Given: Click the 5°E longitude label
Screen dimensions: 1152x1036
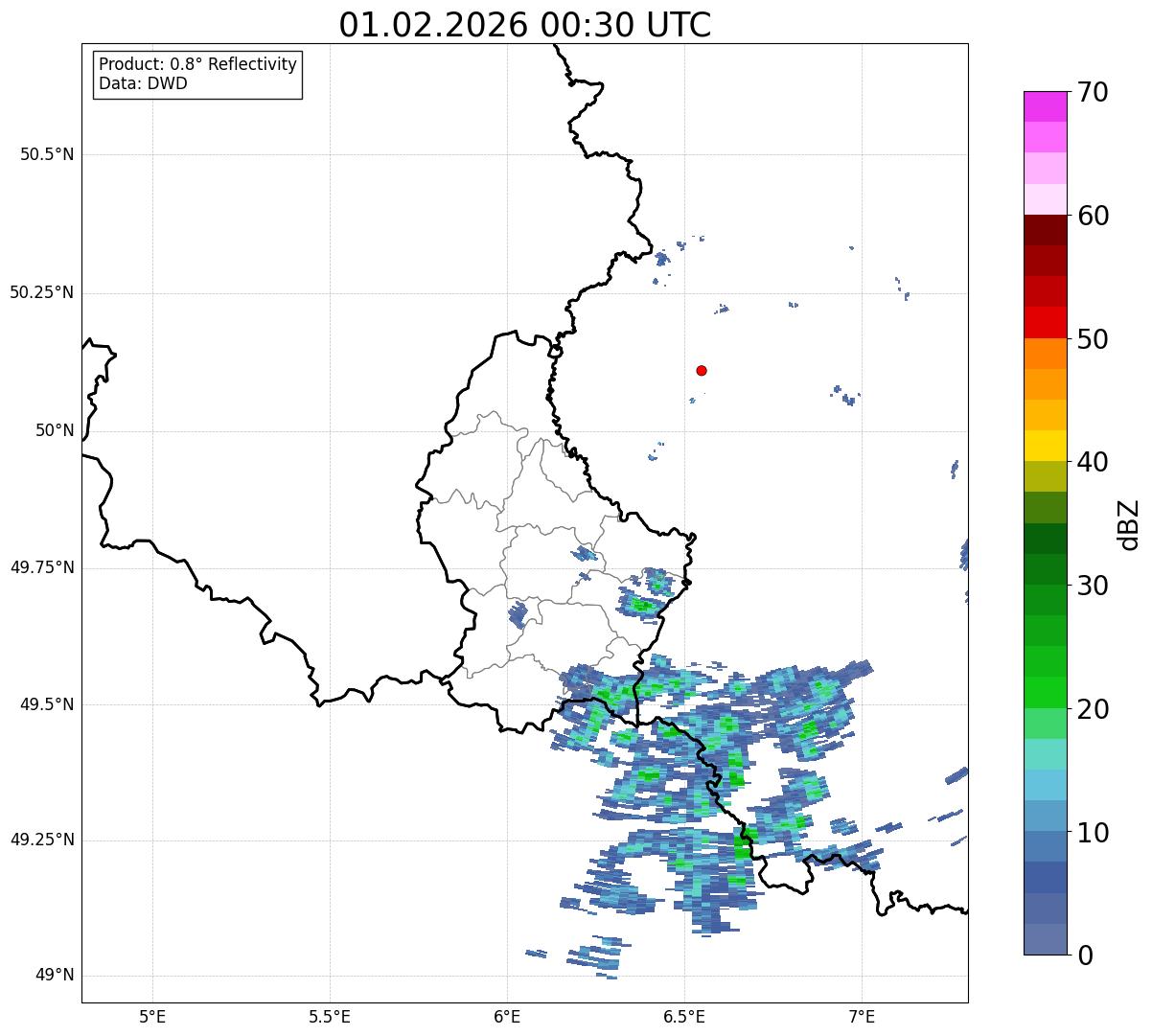Looking at the screenshot, I should [152, 1016].
